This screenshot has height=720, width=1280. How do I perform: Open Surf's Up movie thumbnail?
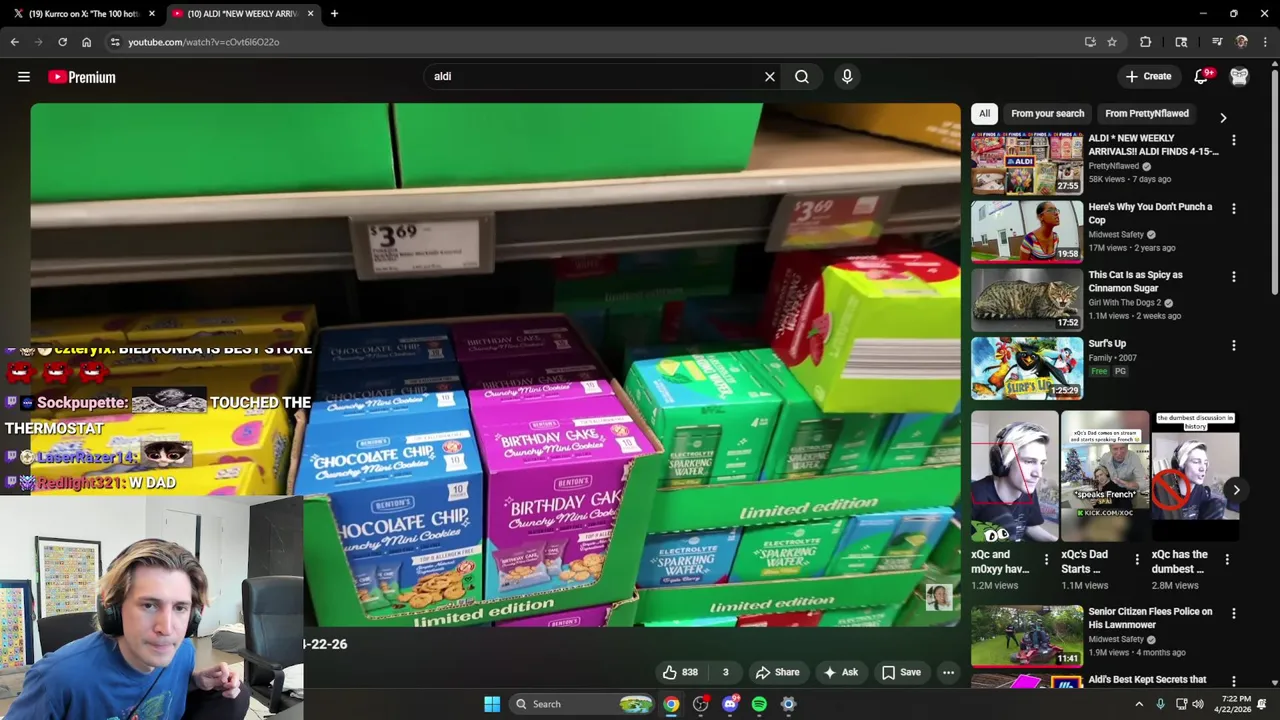click(x=1027, y=368)
